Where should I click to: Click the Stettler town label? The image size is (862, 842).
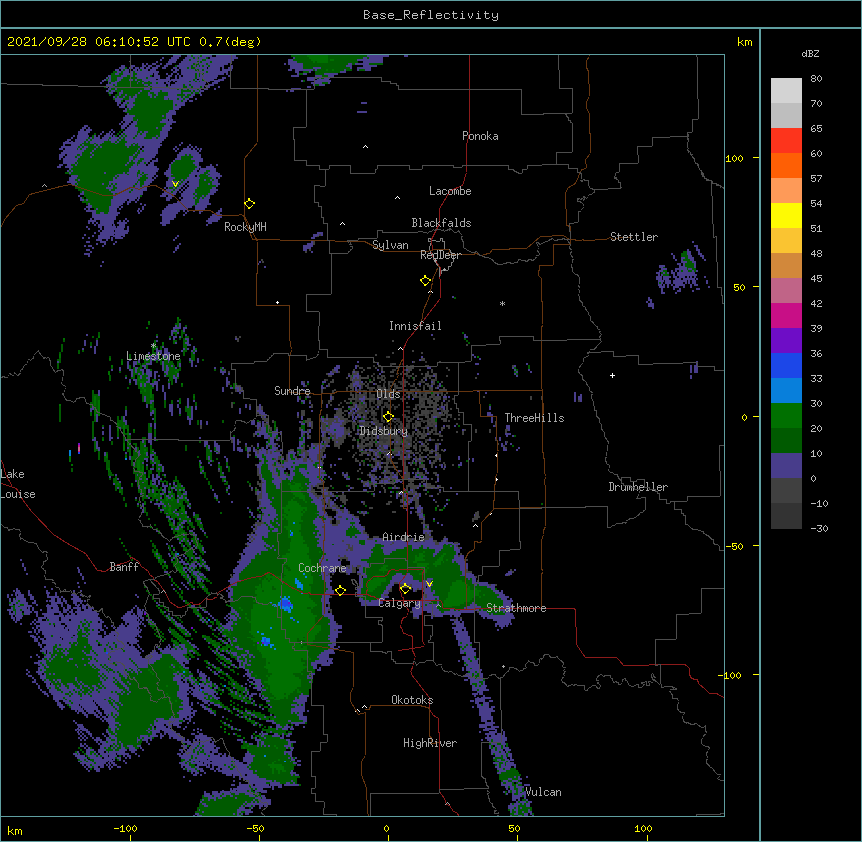(x=633, y=237)
